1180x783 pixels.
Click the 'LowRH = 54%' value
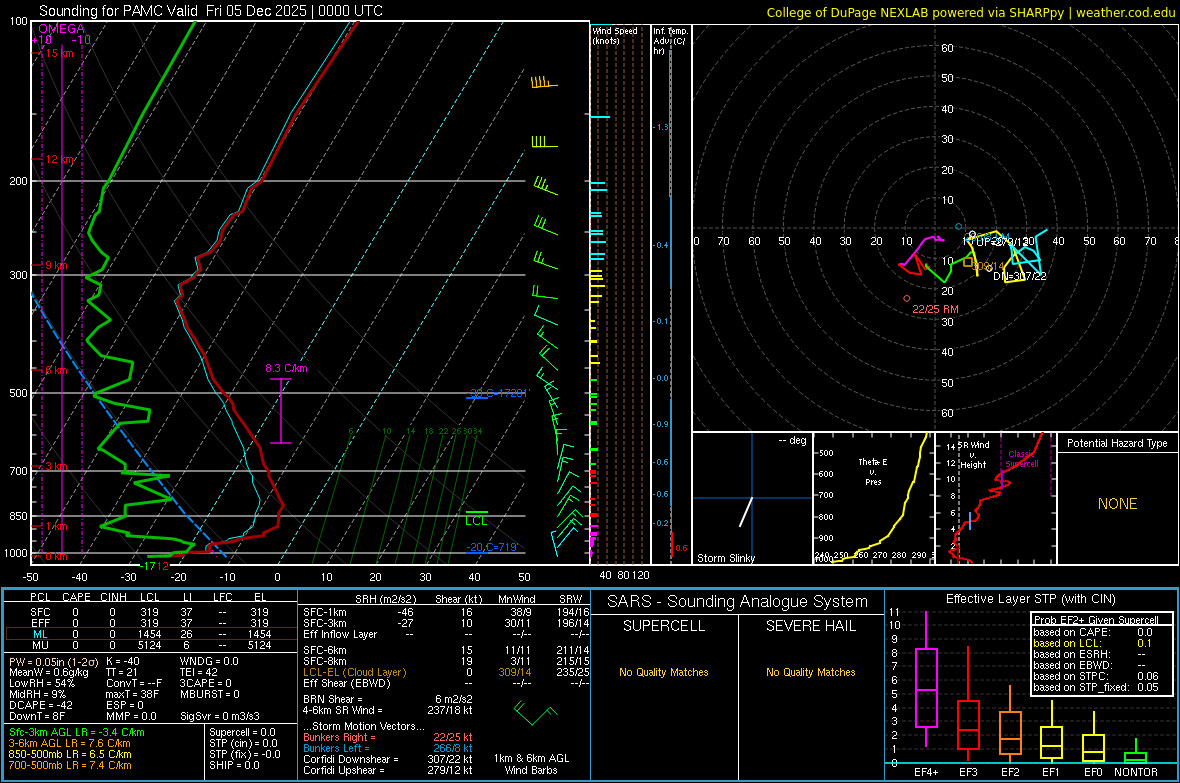41,683
